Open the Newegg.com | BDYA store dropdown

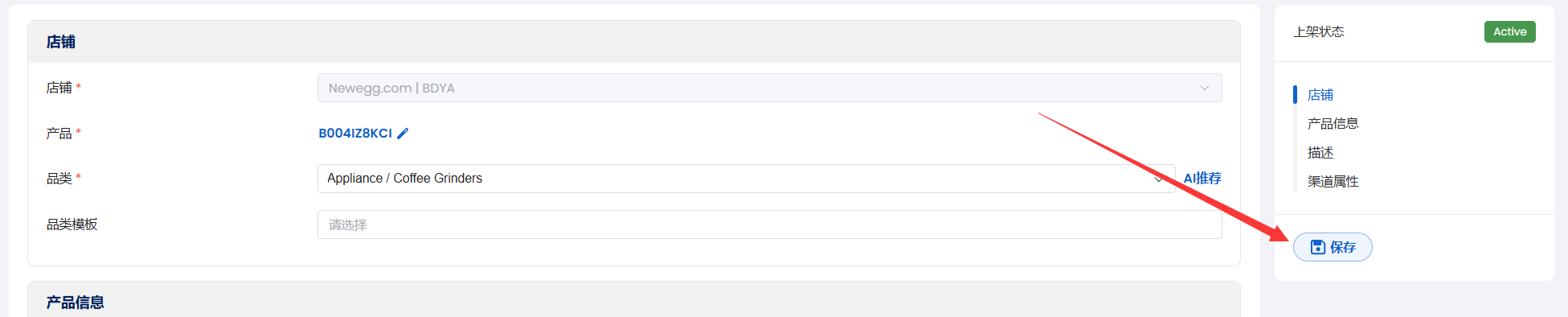click(x=769, y=88)
